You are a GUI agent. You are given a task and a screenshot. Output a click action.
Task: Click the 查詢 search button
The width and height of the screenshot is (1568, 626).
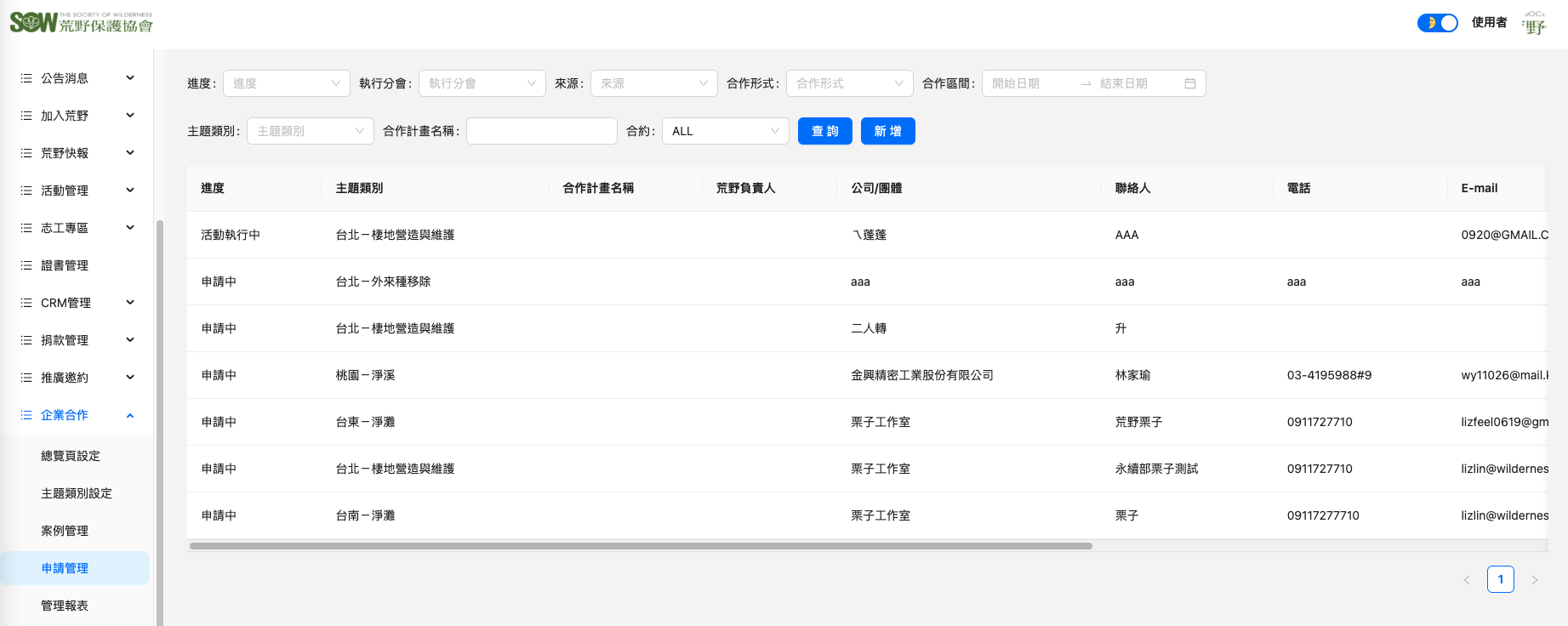[x=824, y=131]
